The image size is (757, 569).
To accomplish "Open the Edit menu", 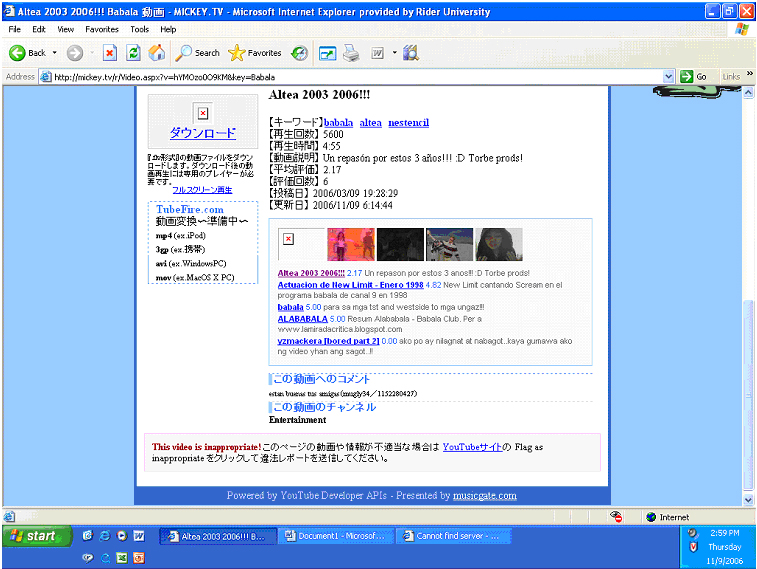I will (x=39, y=29).
